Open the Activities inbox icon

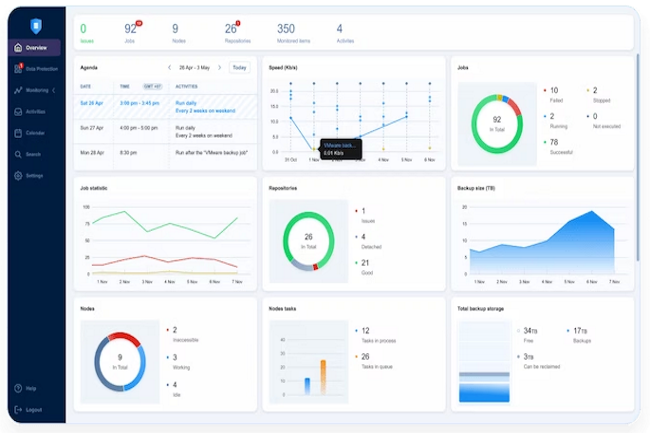19,111
